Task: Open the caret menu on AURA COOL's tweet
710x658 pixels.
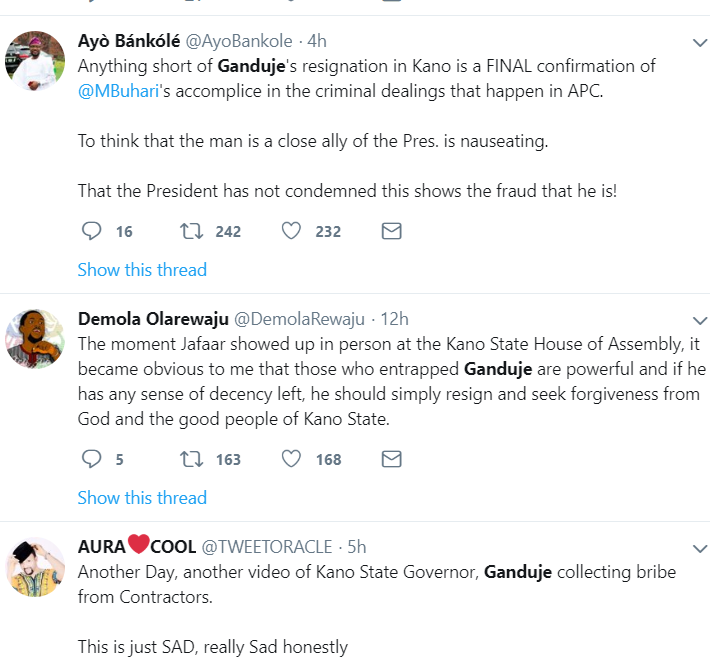Action: pos(700,548)
